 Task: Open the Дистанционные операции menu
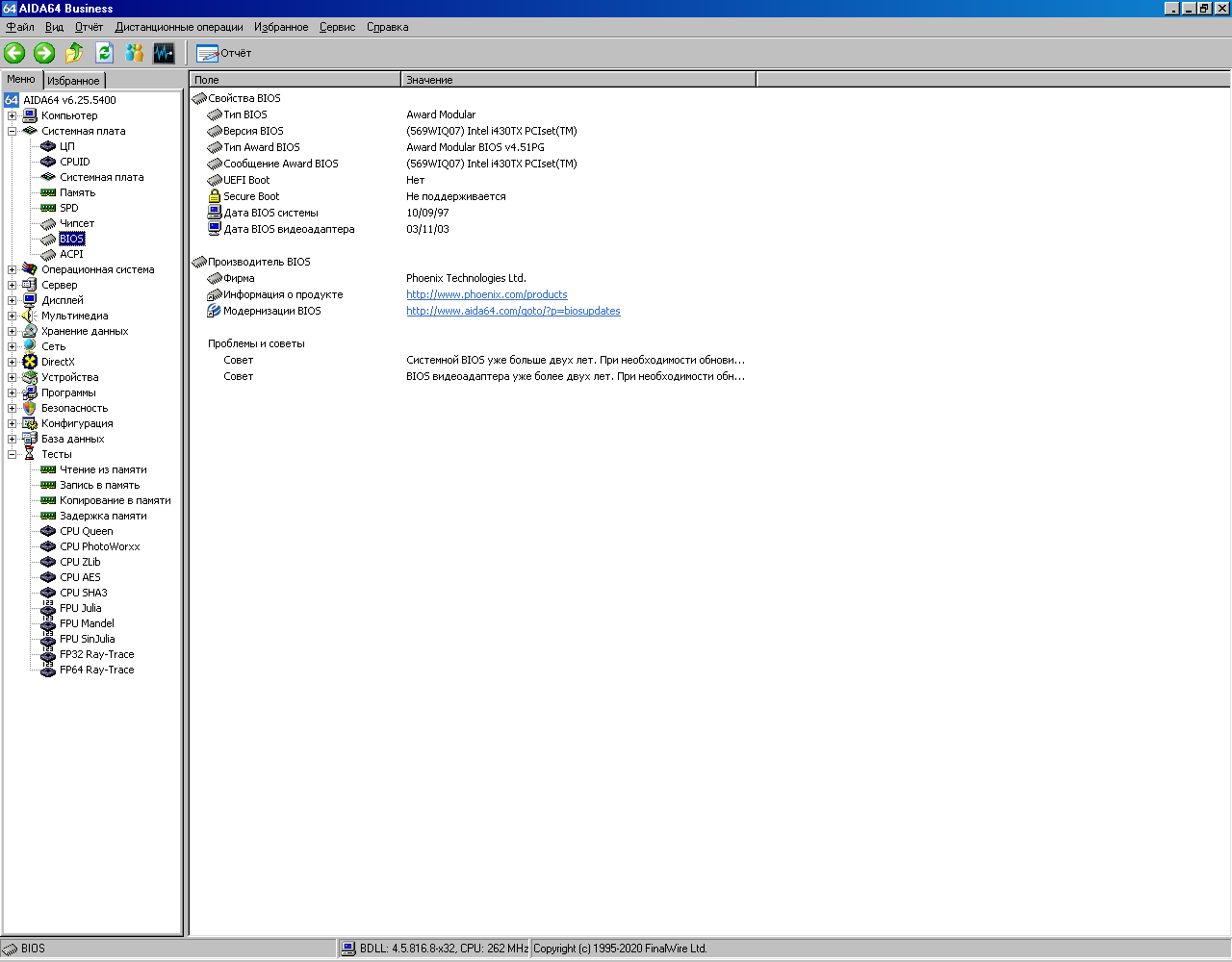point(179,27)
